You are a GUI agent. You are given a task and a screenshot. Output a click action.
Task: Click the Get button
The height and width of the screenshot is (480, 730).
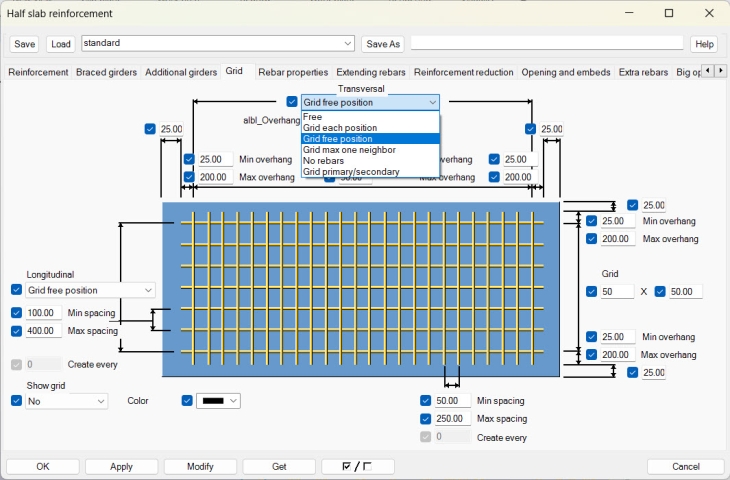279,467
